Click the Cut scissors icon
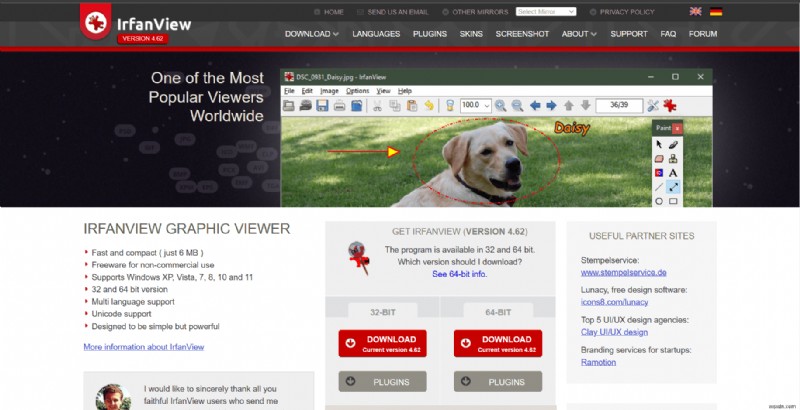 pyautogui.click(x=377, y=106)
